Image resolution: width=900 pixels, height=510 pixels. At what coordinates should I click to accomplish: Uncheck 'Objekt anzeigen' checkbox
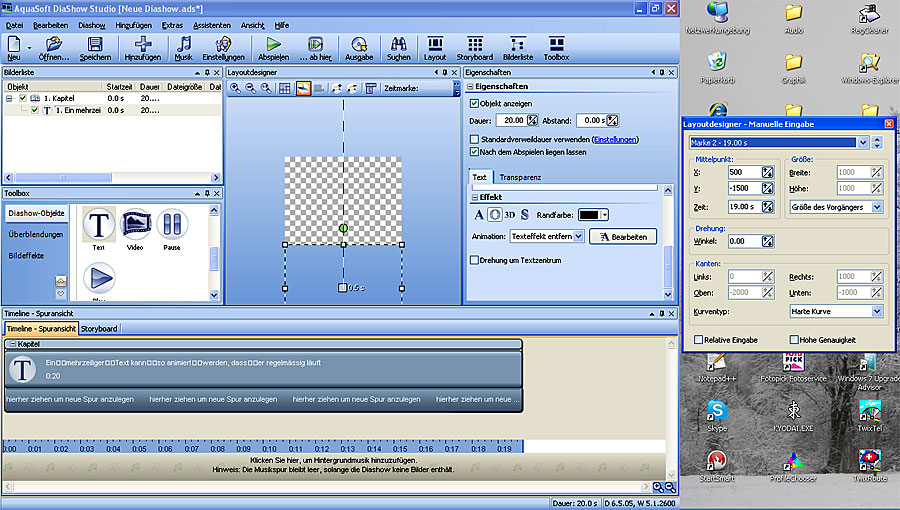[475, 103]
